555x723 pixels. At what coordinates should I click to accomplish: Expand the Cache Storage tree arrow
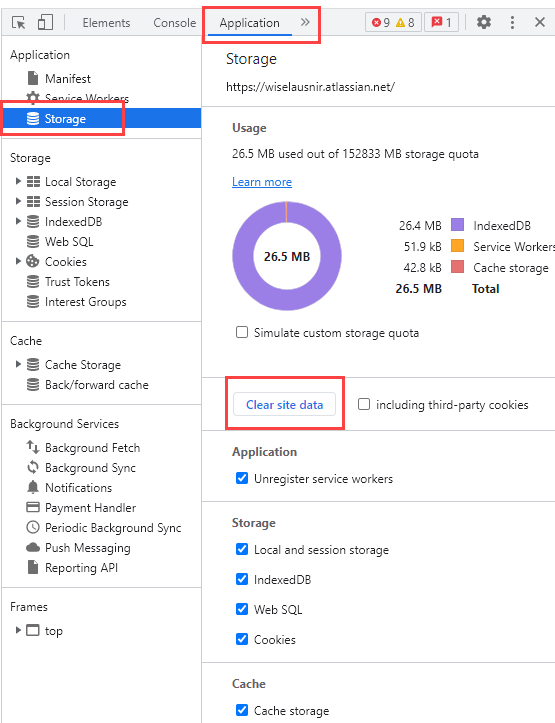click(18, 364)
